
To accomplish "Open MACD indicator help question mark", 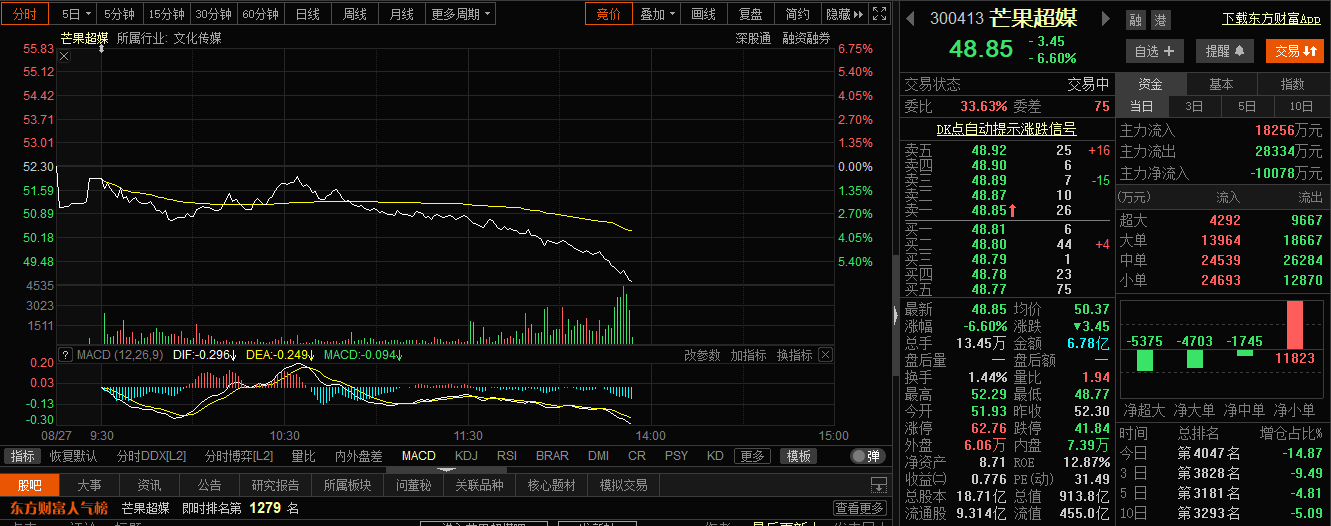I will tap(66, 355).
